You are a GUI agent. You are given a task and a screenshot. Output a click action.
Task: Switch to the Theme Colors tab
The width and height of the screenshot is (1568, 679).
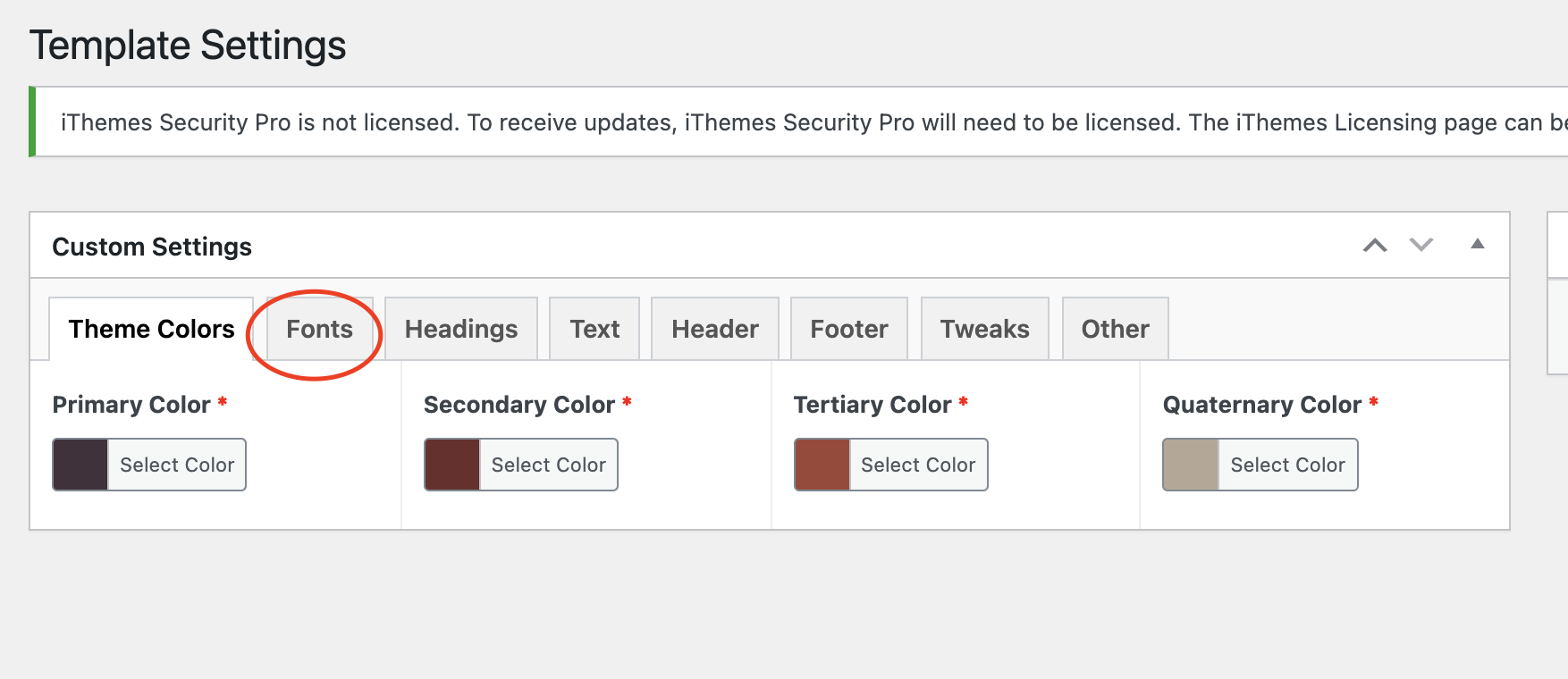pos(151,329)
